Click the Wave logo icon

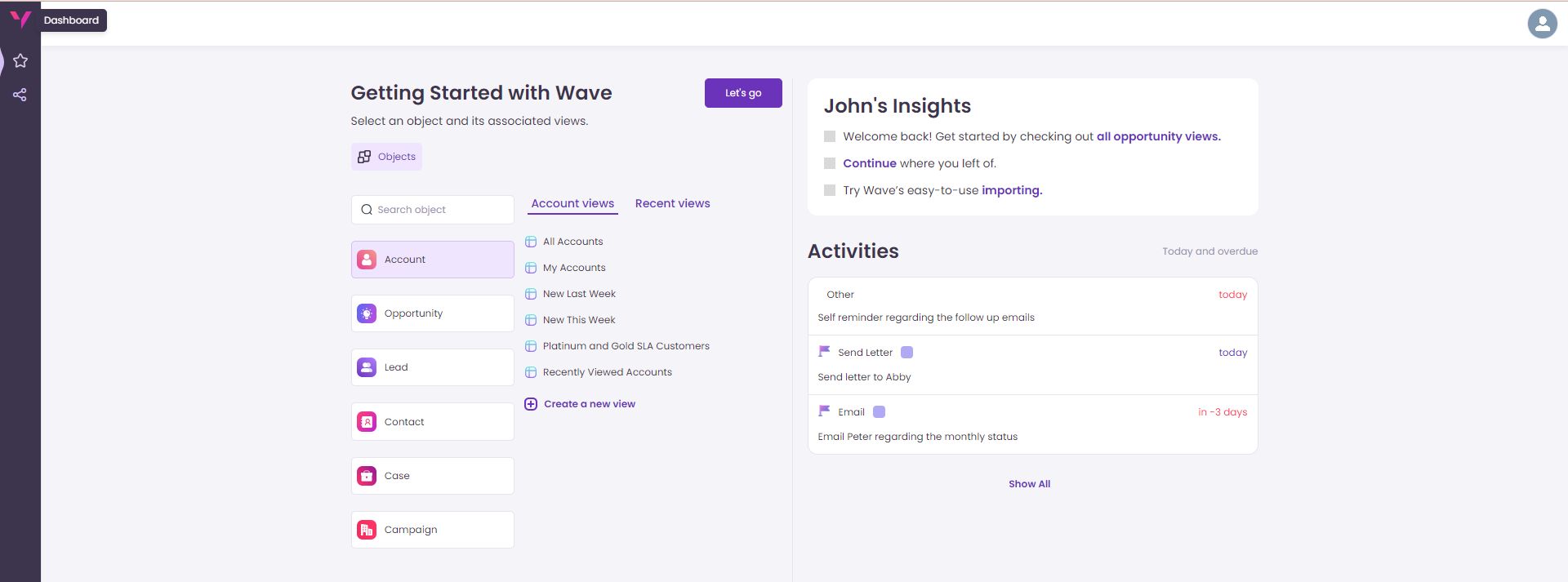click(x=20, y=19)
